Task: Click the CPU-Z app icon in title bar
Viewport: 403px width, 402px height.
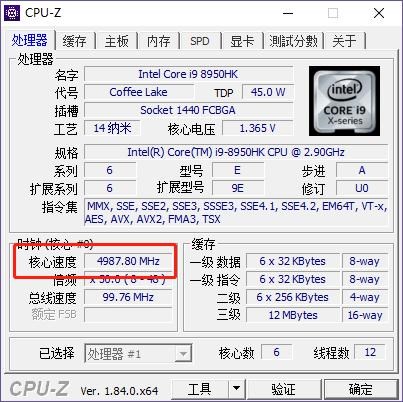Action: coord(12,13)
